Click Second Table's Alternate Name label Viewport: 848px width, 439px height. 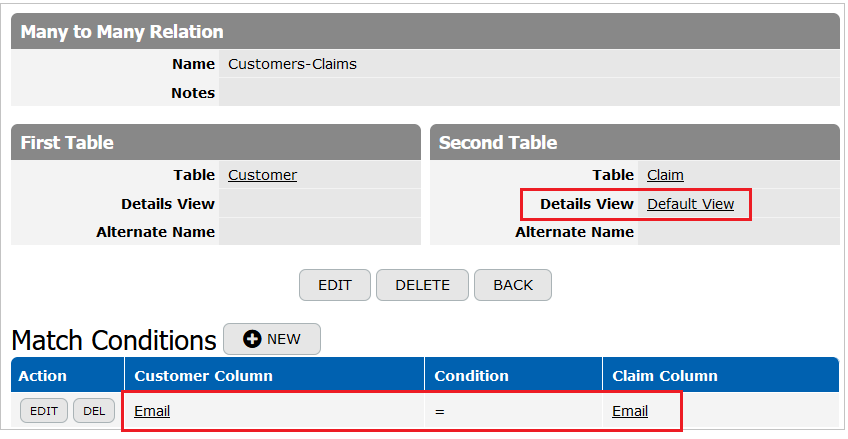(574, 232)
